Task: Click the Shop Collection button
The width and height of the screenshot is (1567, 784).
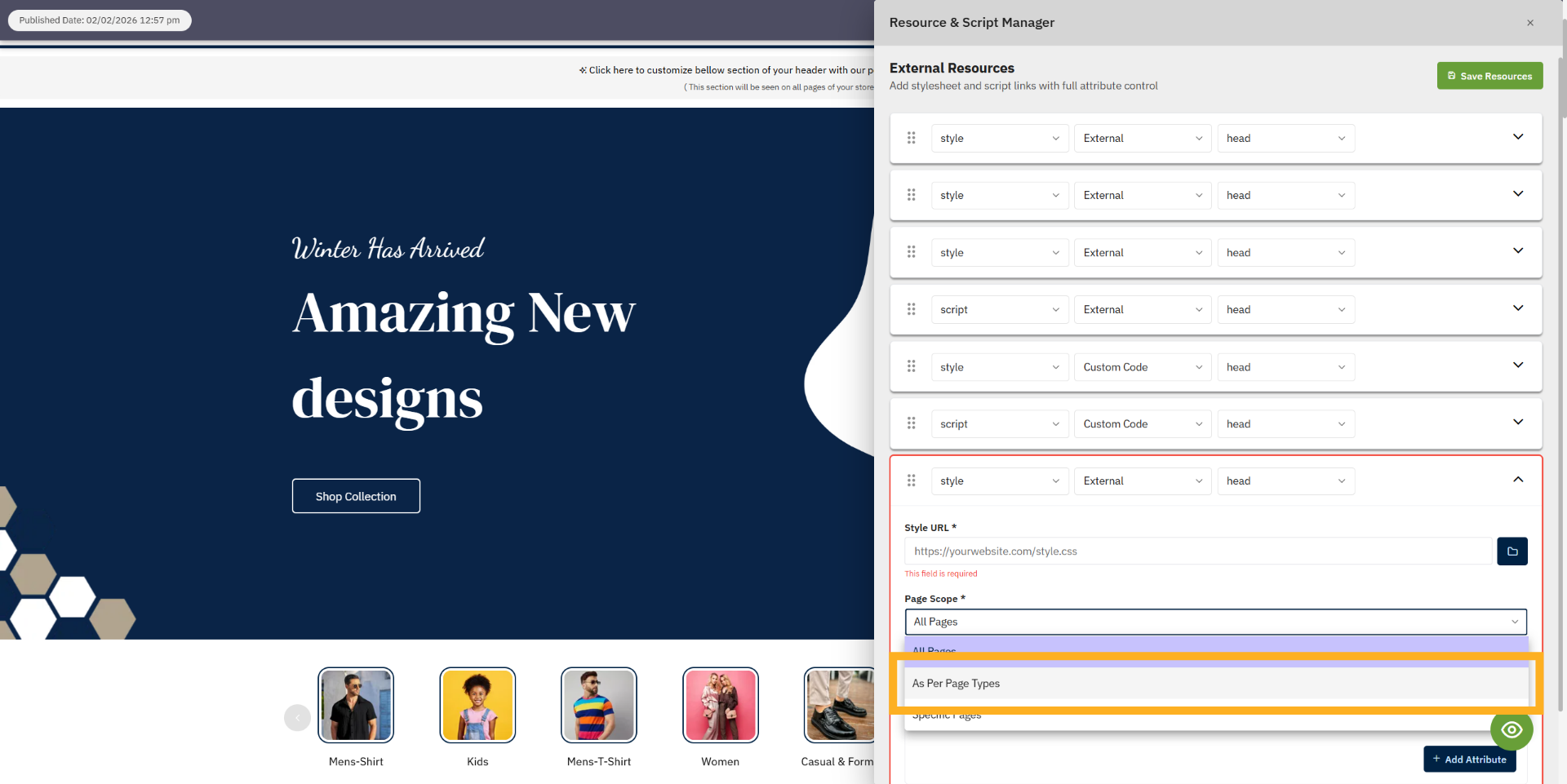Action: (356, 495)
